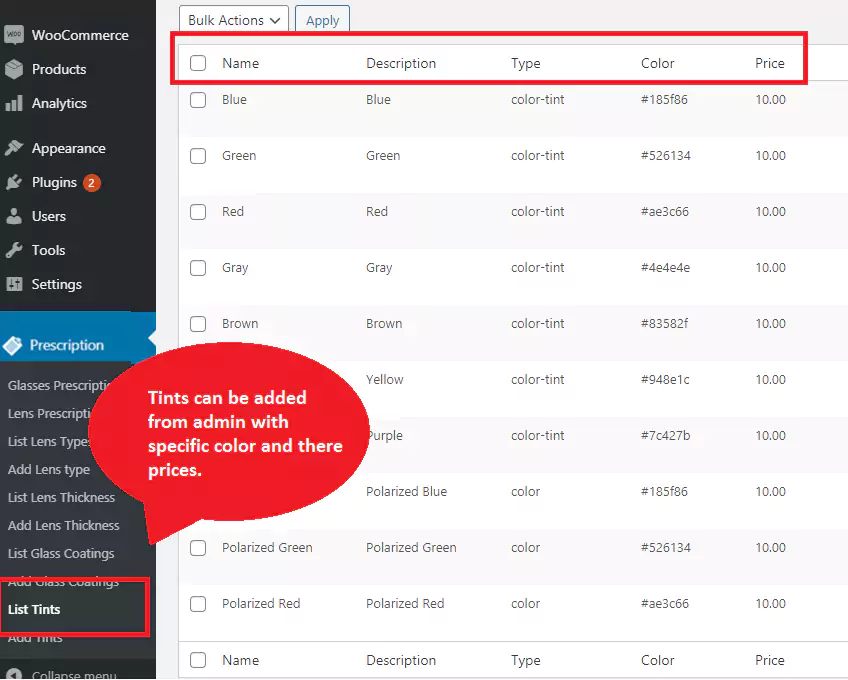The image size is (848, 680).
Task: Click the Brown tint name cell
Action: click(240, 324)
